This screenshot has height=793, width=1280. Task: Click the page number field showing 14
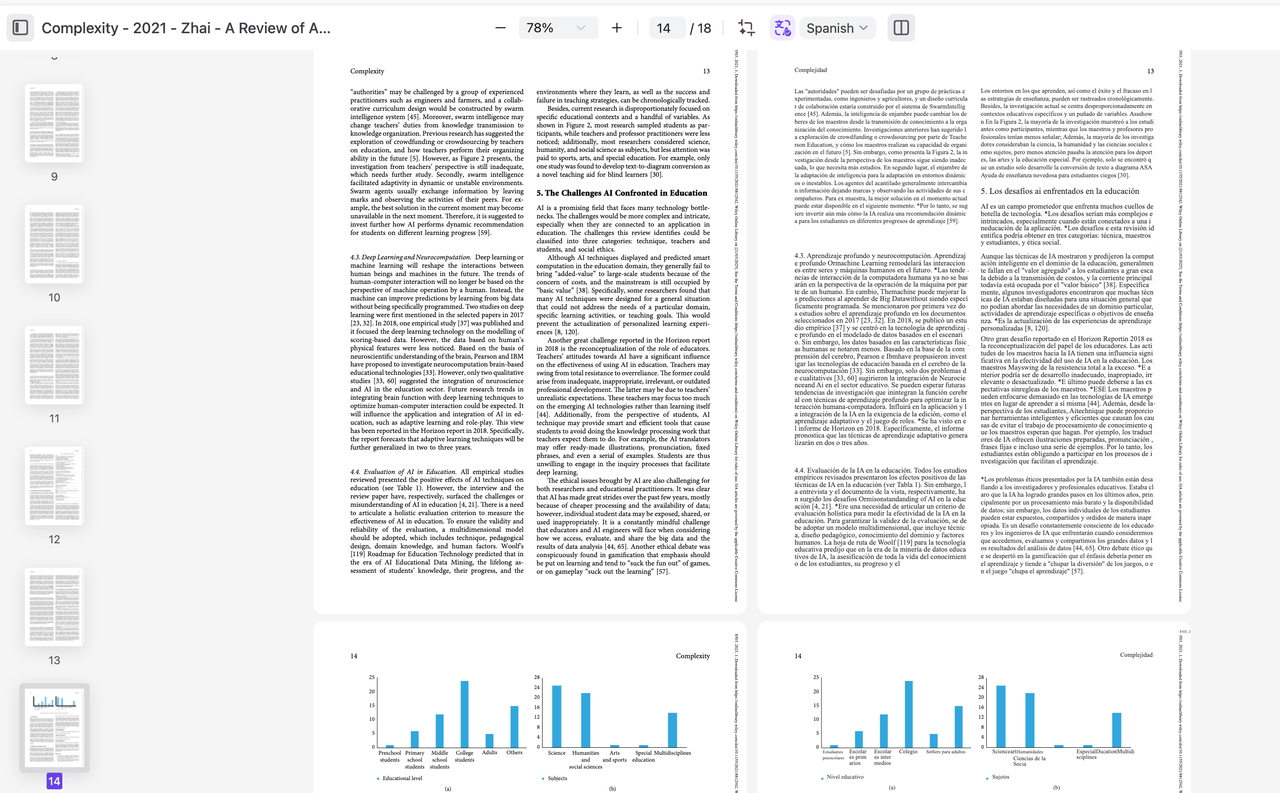click(x=665, y=28)
